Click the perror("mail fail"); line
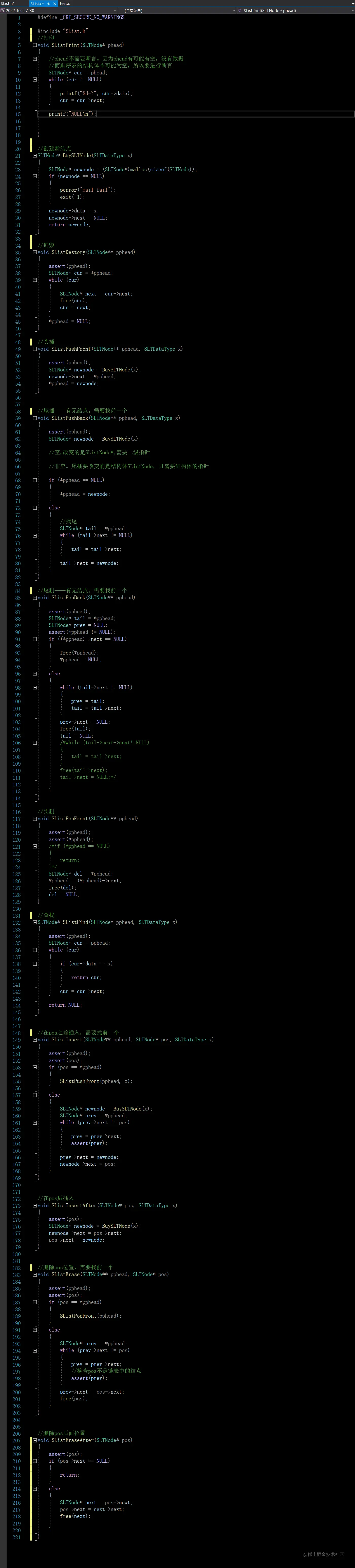 point(88,190)
